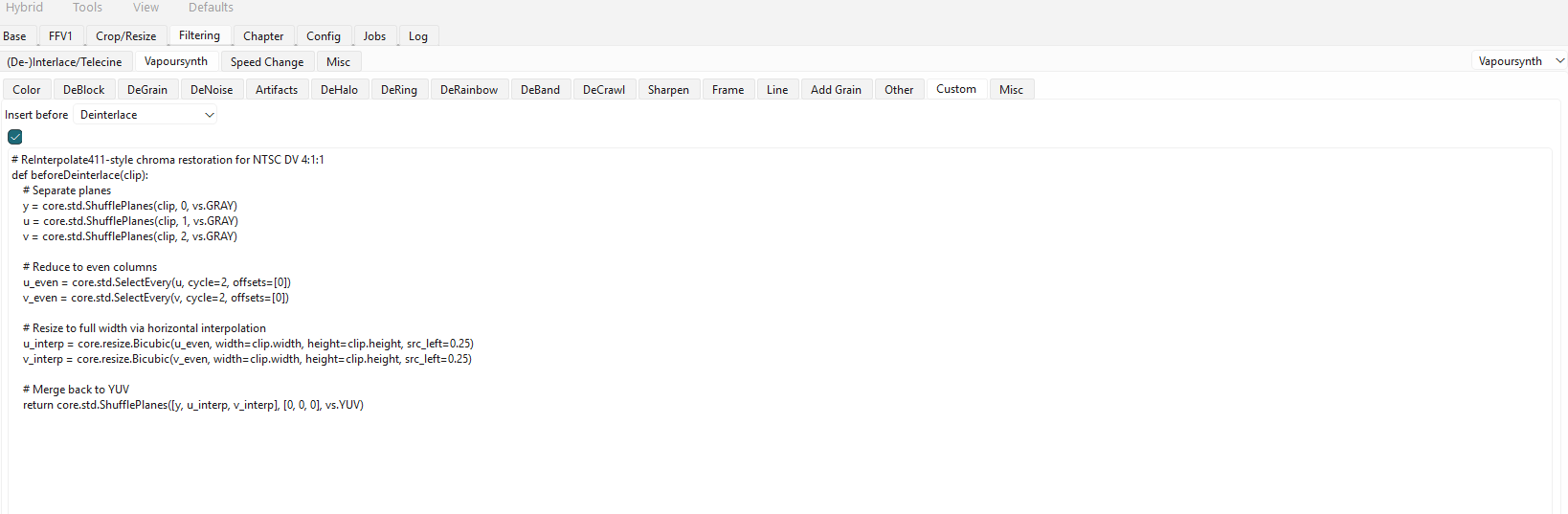The height and width of the screenshot is (514, 1568).
Task: Uncheck the custom script enable checkbox
Action: 15,137
